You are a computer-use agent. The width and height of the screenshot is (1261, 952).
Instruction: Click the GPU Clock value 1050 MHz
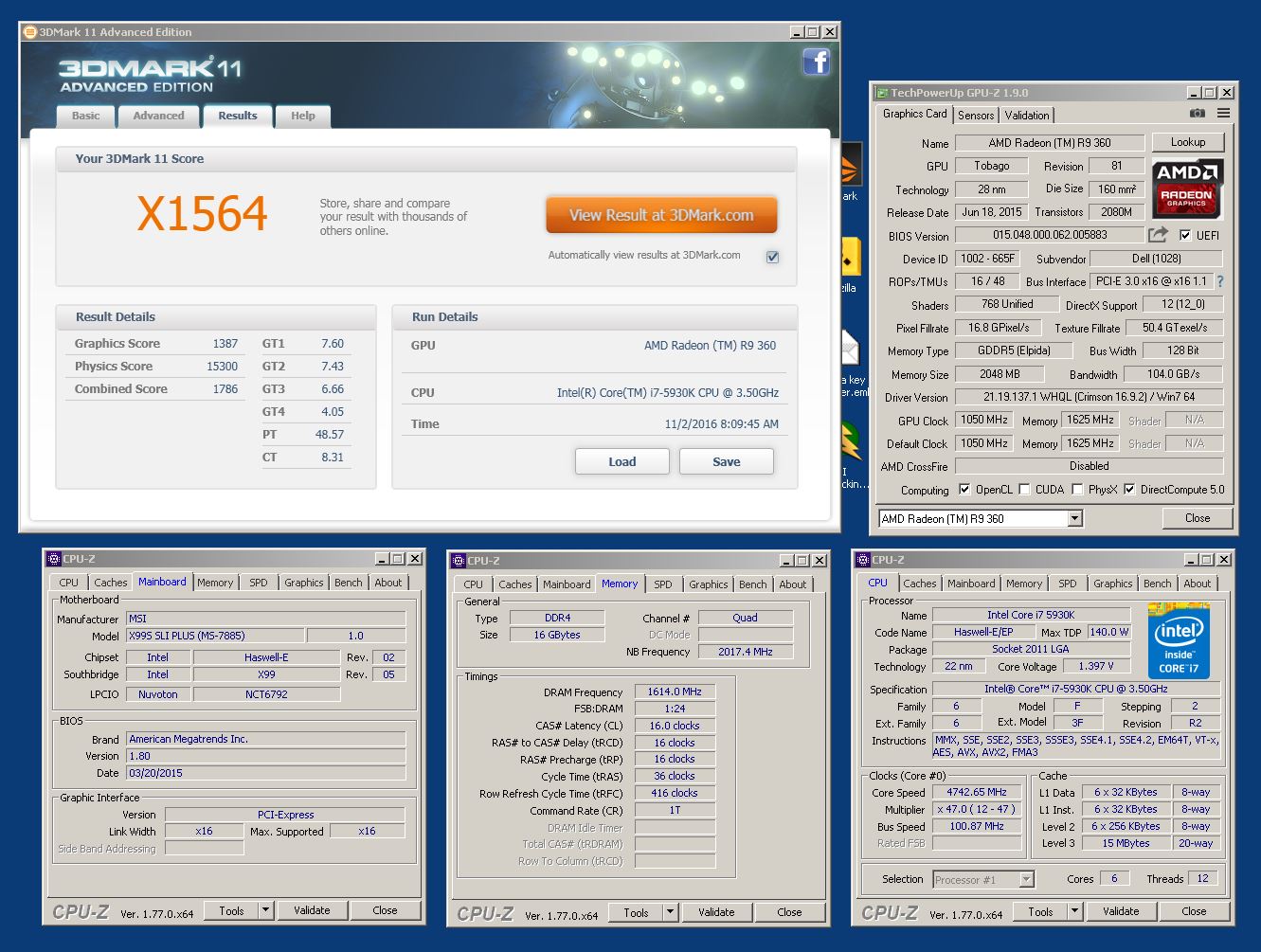pos(984,420)
